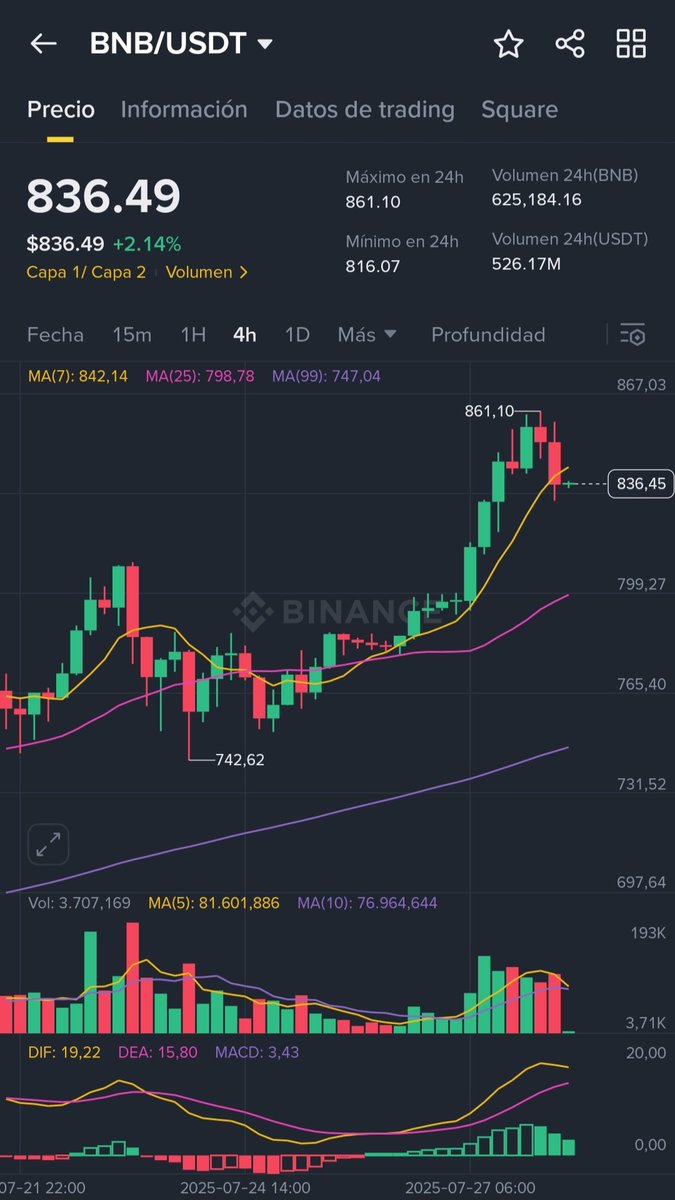Tap the 799,27 price axis label

point(641,584)
